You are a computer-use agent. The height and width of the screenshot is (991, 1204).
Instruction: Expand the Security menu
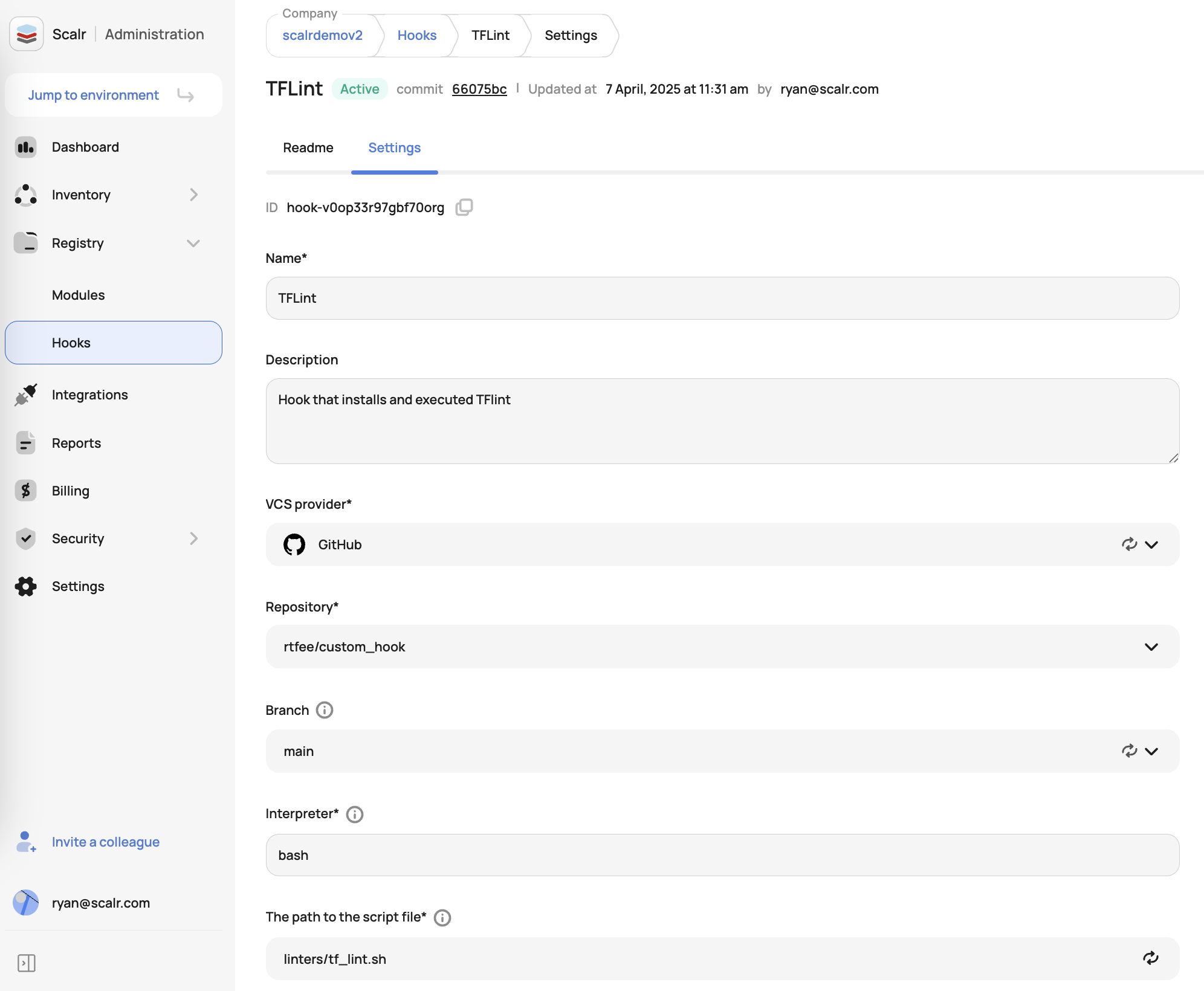193,538
